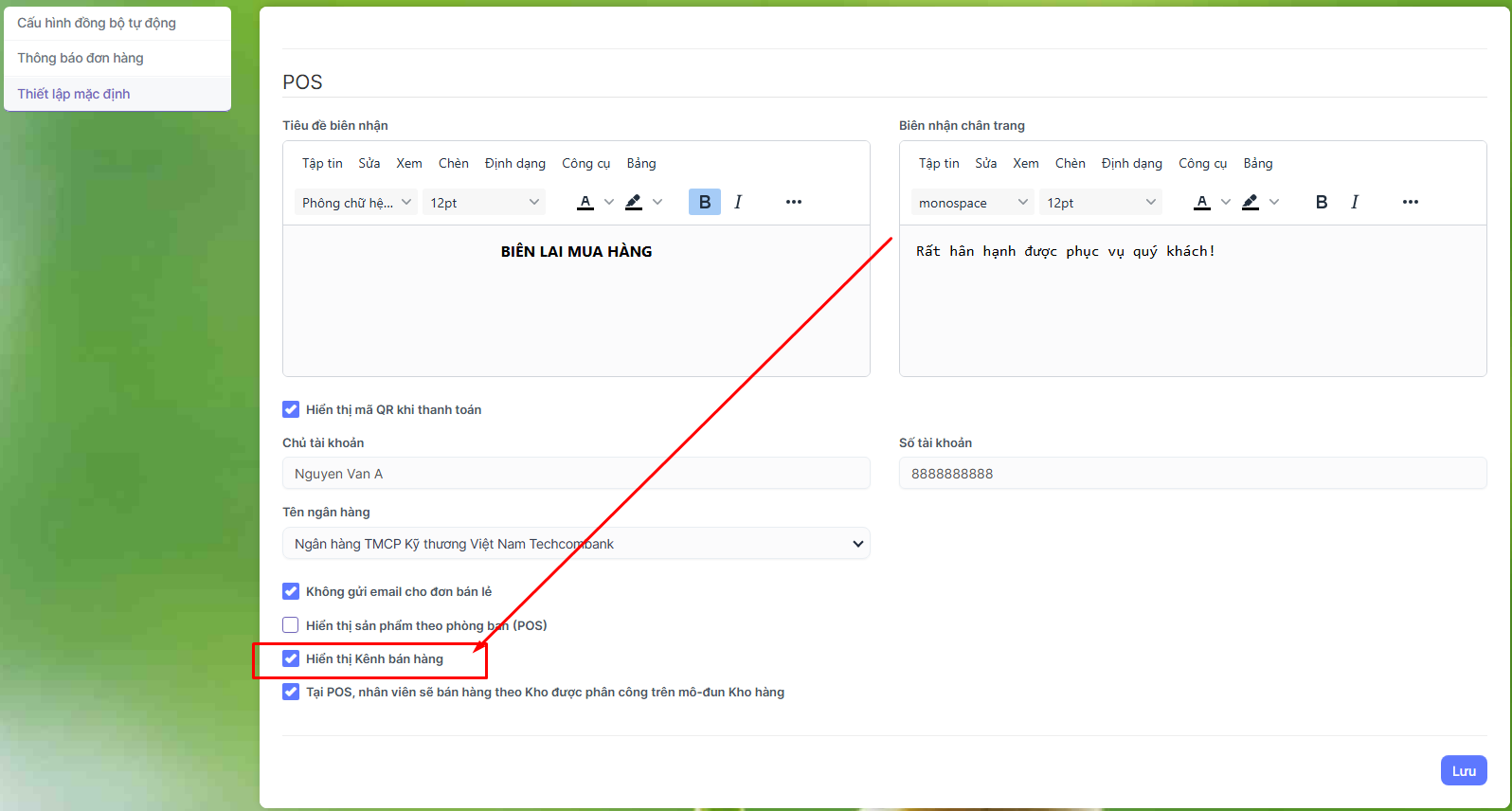The height and width of the screenshot is (811, 1512).
Task: Toggle 'Hiển thị Kênh bán hàng' checkbox
Action: point(291,658)
